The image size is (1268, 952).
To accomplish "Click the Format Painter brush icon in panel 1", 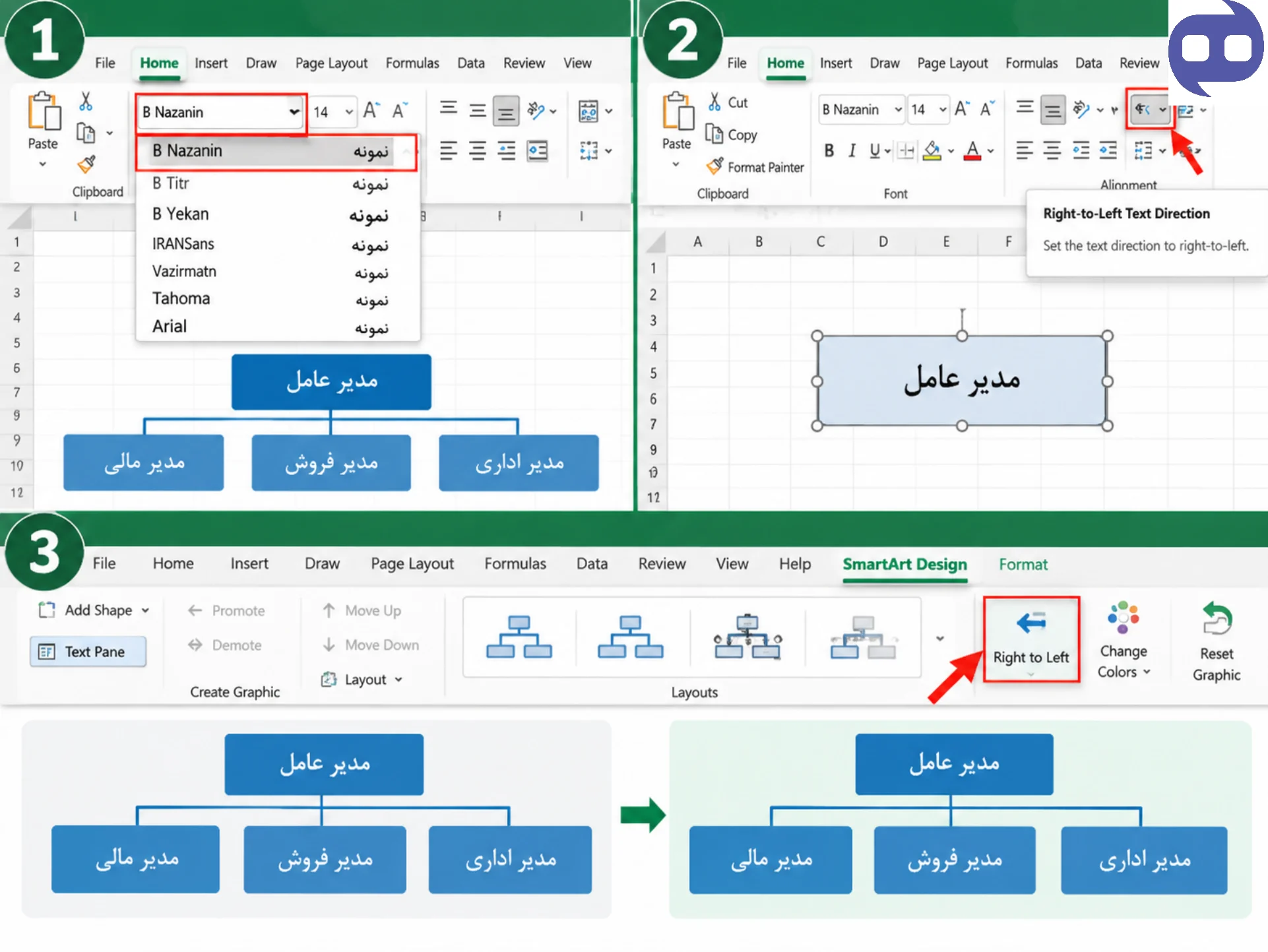I will [86, 164].
